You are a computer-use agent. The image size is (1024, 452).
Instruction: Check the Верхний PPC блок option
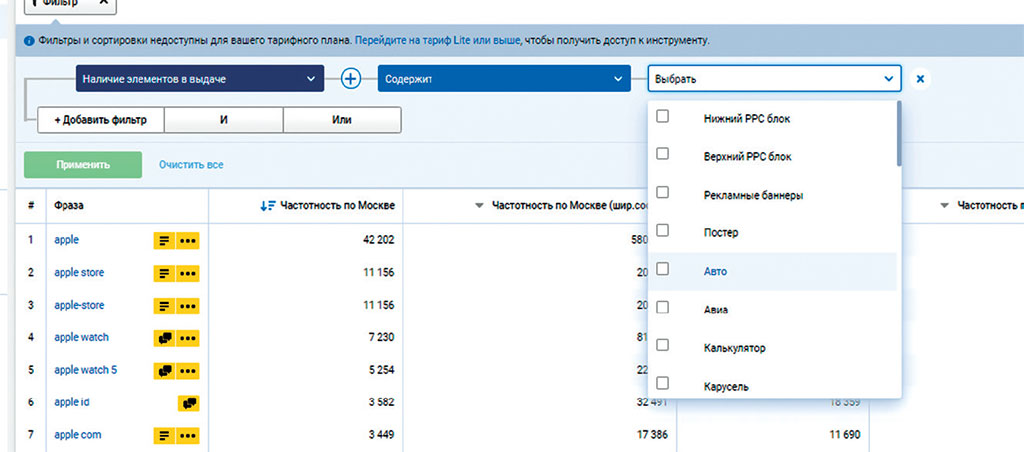pos(662,154)
